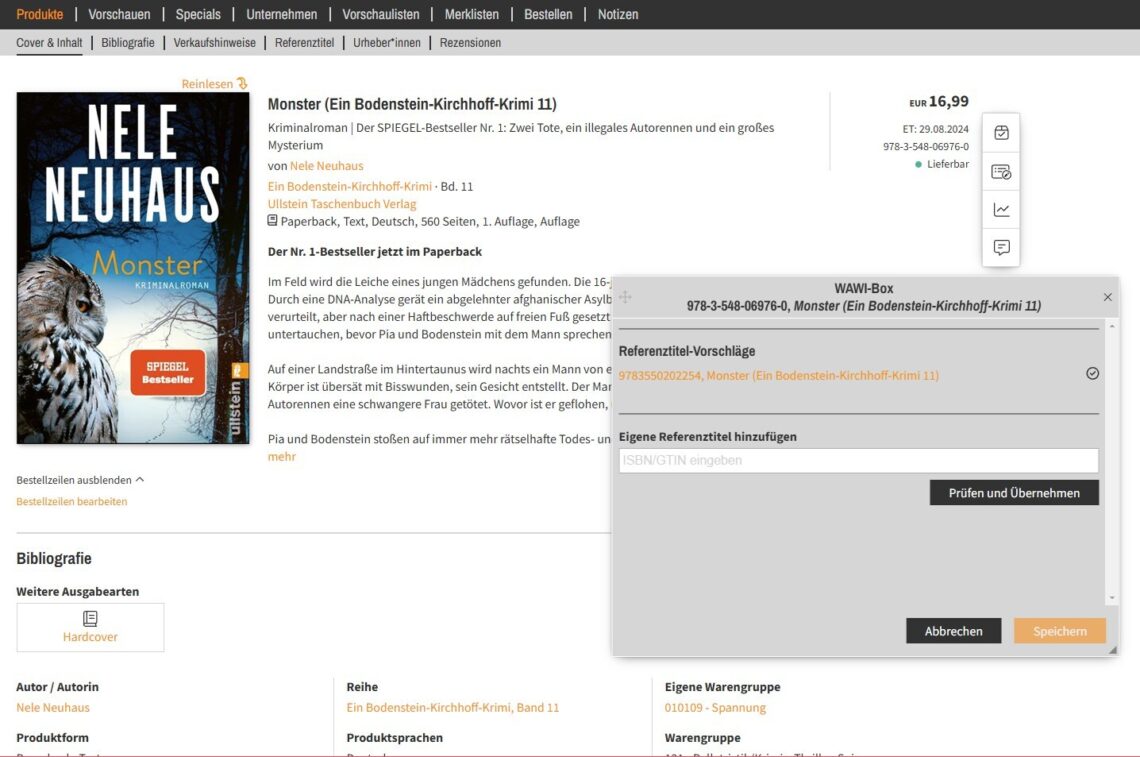Click the Hardcover edition book icon
Image resolution: width=1140 pixels, height=757 pixels.
pos(90,619)
